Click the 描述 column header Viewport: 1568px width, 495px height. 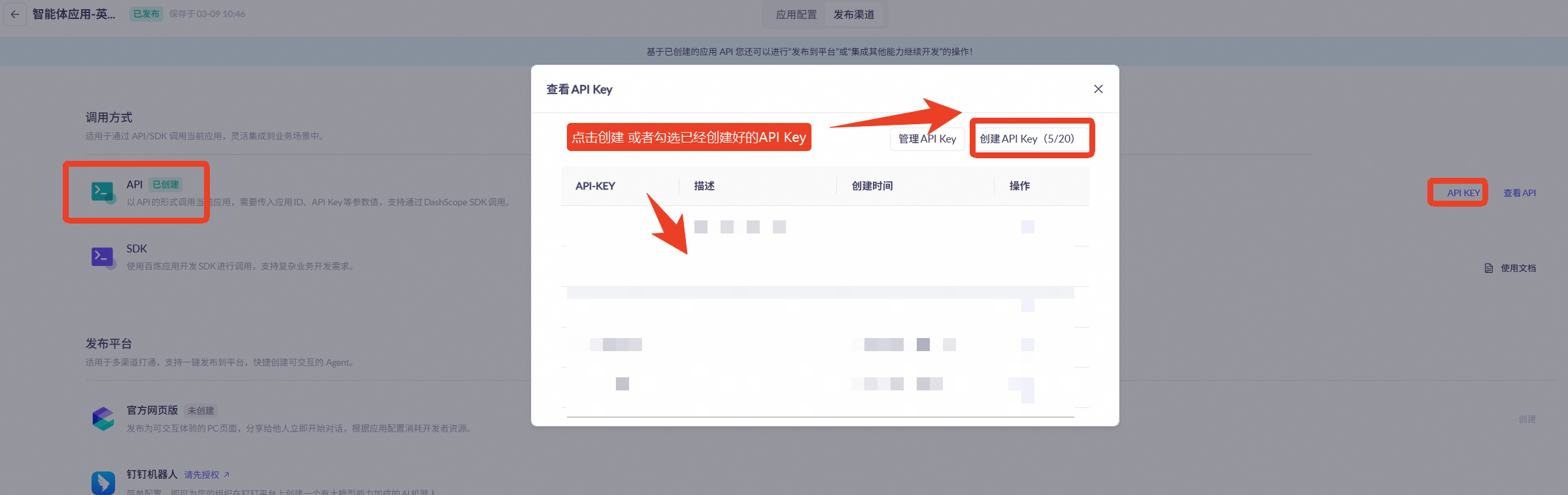(704, 186)
